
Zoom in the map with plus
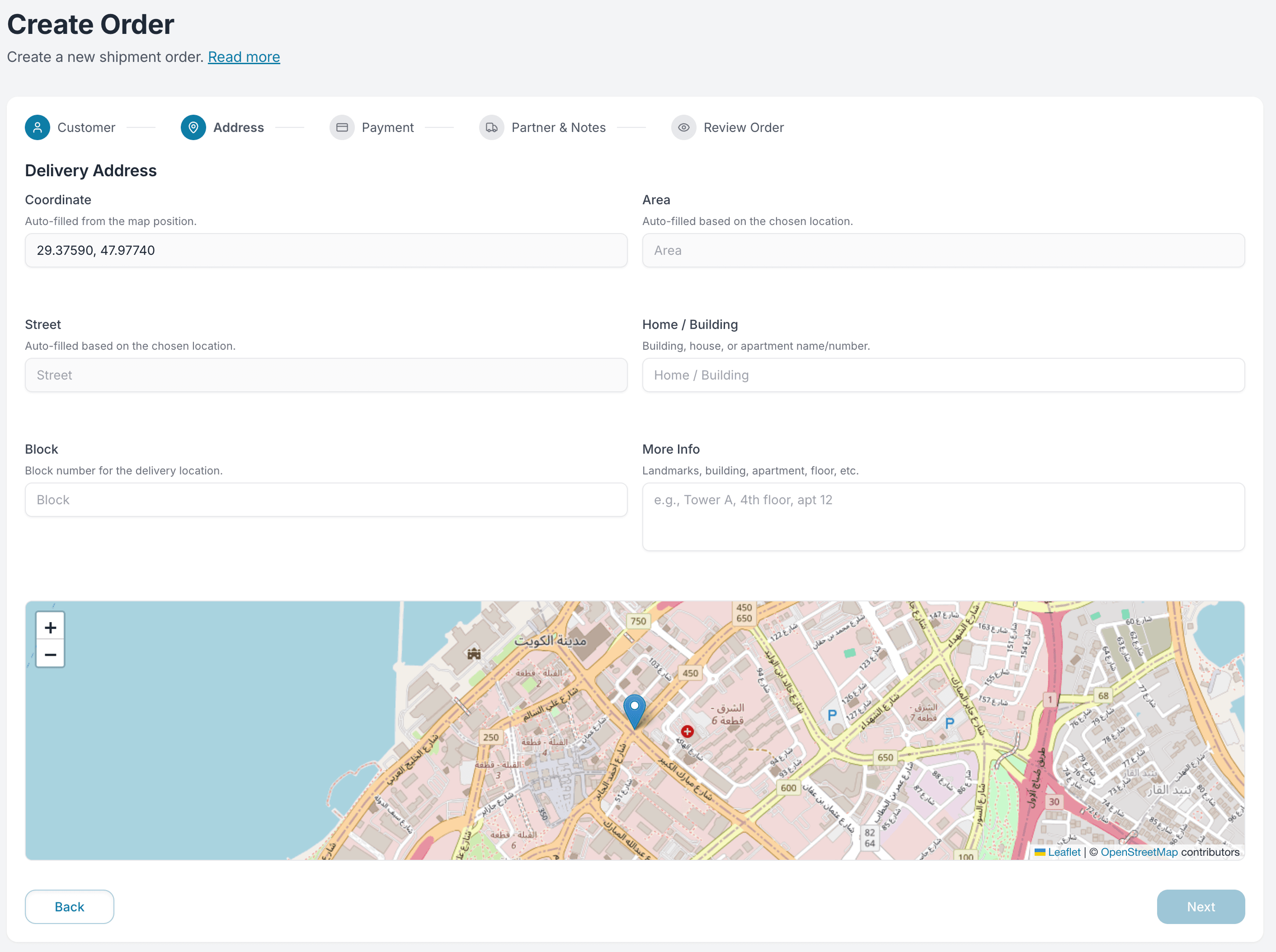tap(50, 627)
